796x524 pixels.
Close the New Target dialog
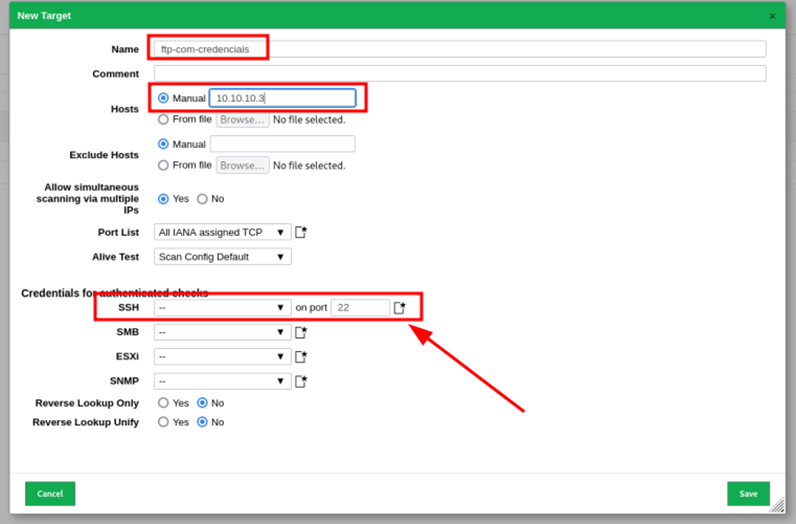pyautogui.click(x=772, y=16)
